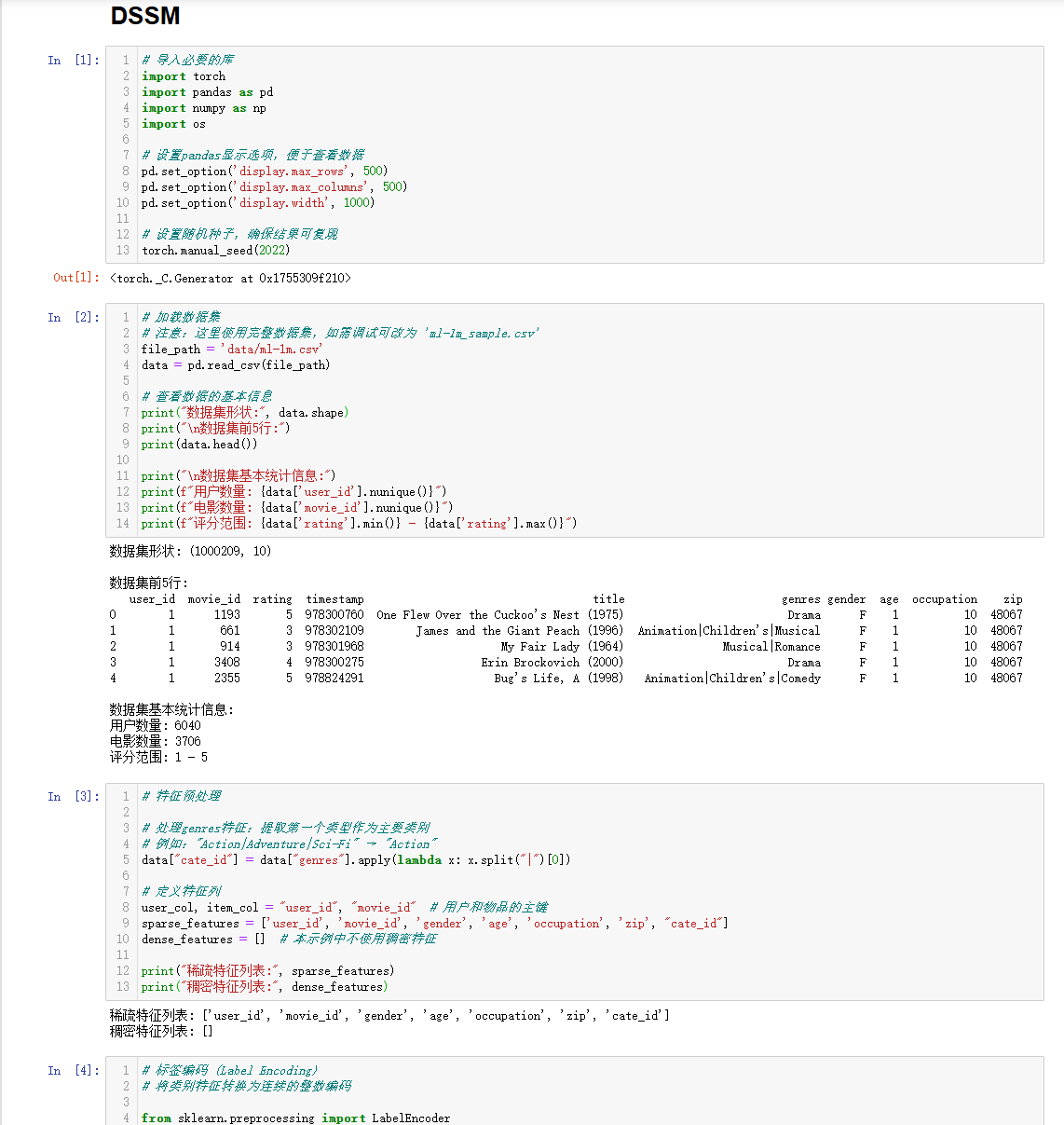Select the In [2] cell prompt
Image resolution: width=1064 pixels, height=1125 pixels.
(74, 318)
